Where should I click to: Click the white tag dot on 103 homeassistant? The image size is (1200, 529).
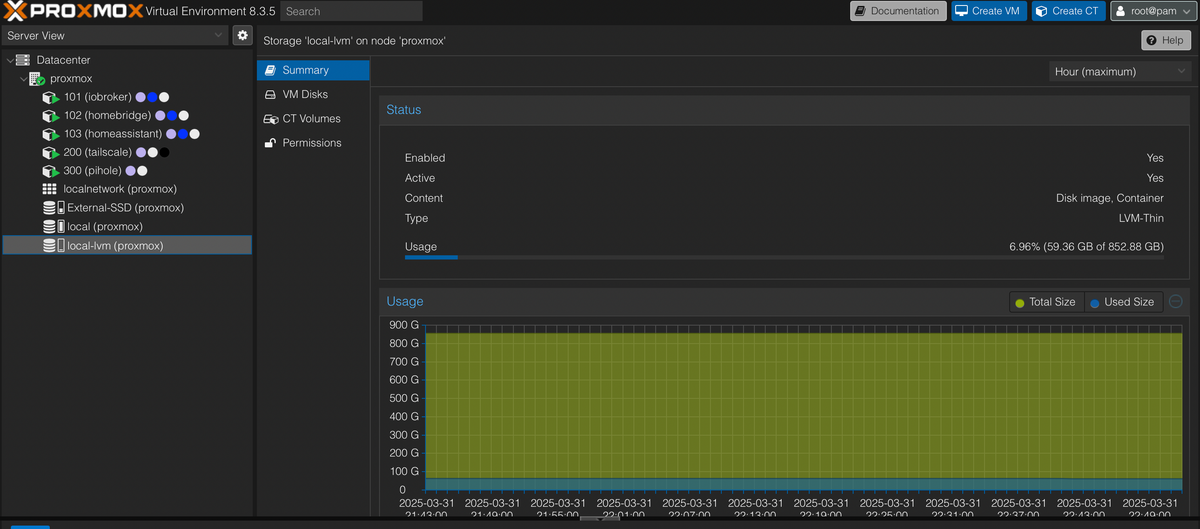pyautogui.click(x=195, y=134)
